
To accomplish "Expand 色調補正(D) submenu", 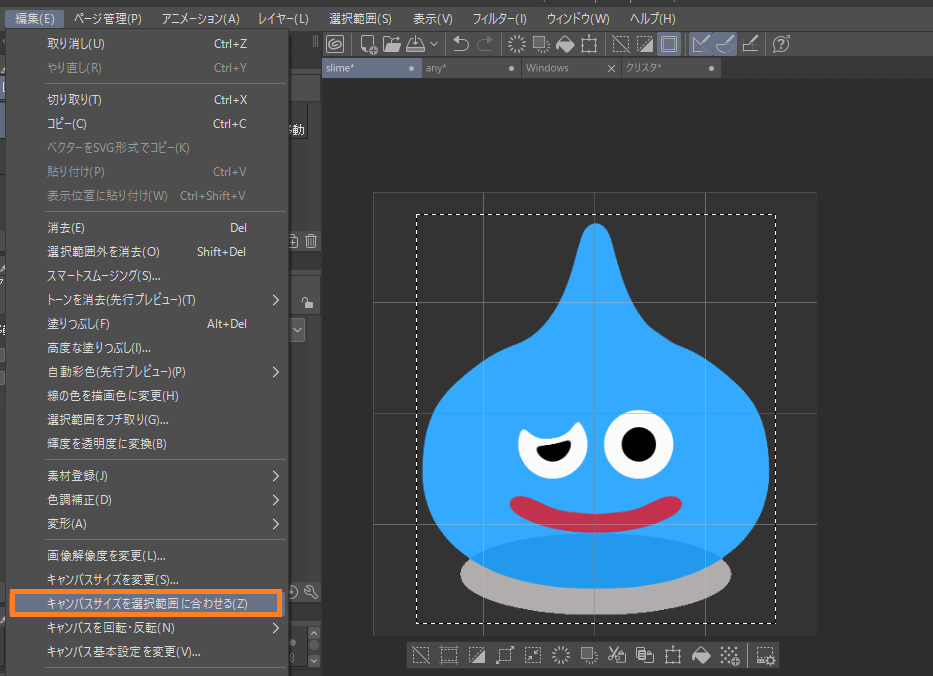I will coord(147,500).
